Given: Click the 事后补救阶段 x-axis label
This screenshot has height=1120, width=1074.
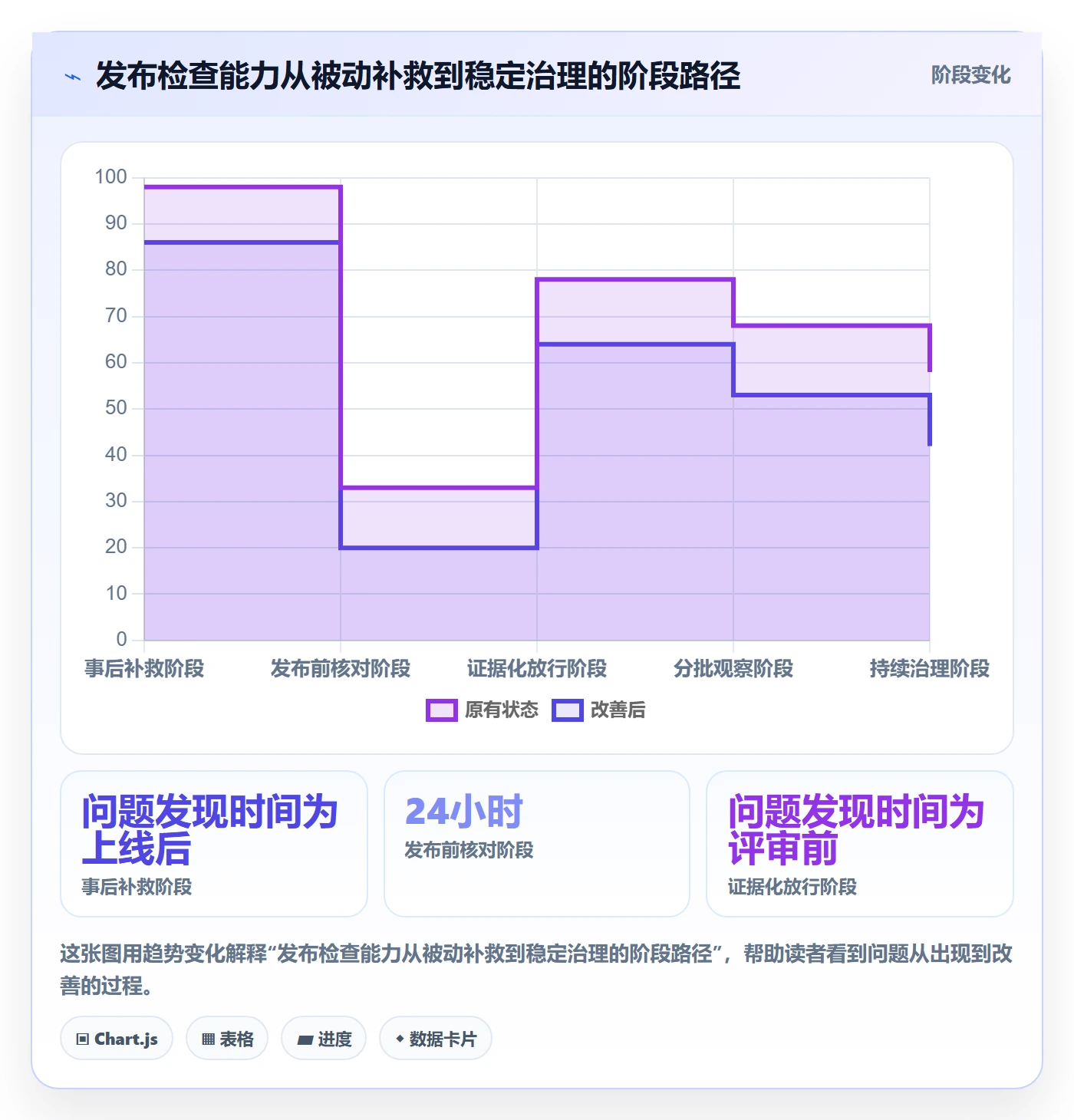Looking at the screenshot, I should pyautogui.click(x=144, y=669).
